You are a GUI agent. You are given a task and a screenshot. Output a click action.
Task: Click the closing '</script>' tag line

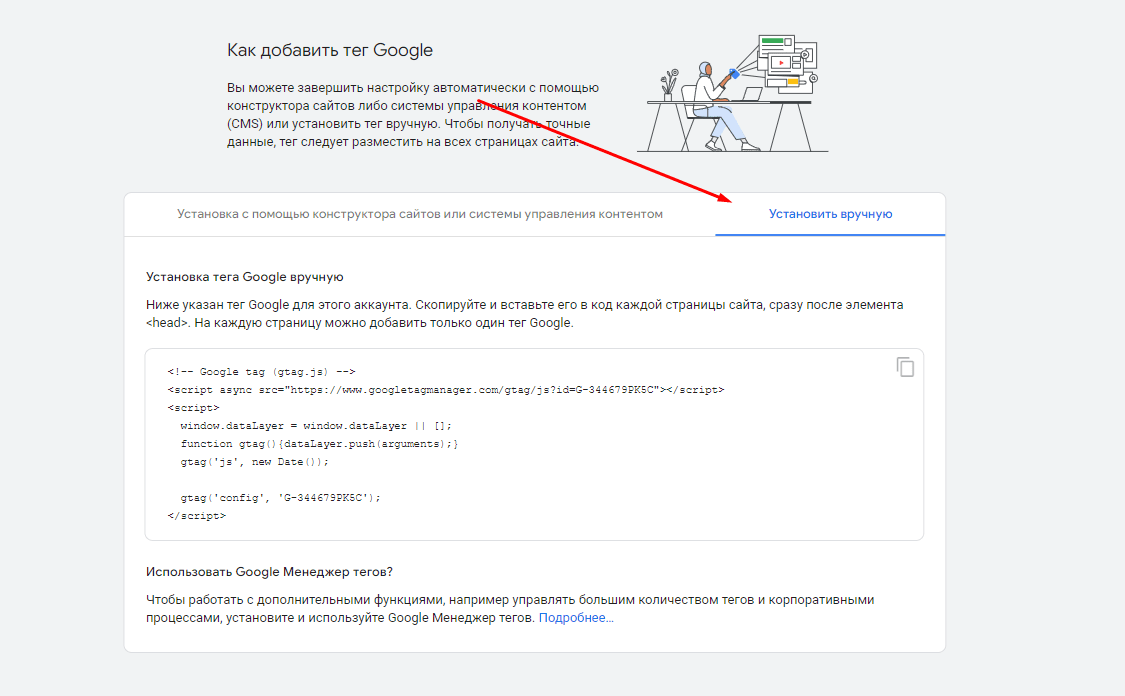click(196, 515)
